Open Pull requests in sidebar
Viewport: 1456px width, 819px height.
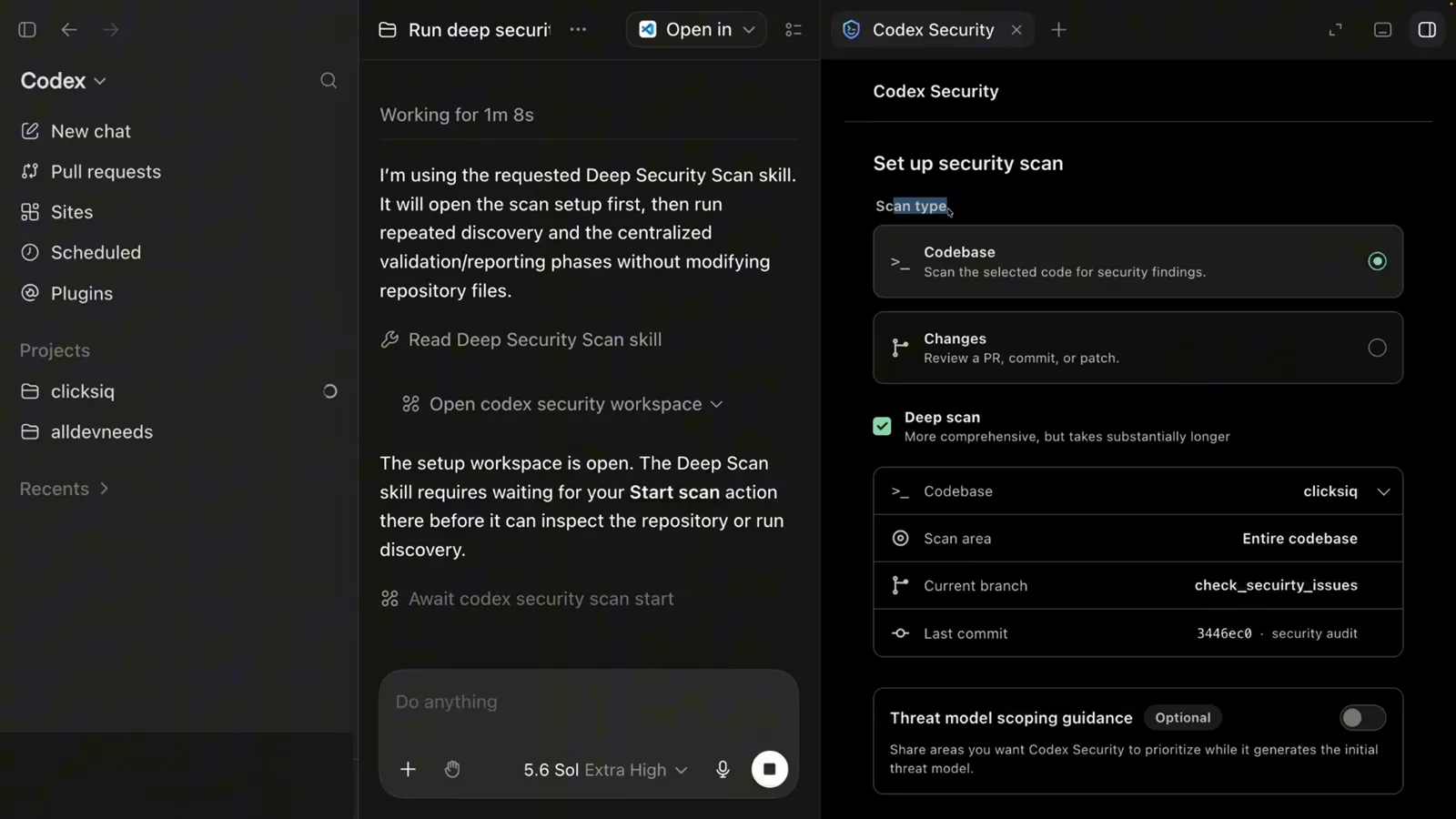[90, 172]
